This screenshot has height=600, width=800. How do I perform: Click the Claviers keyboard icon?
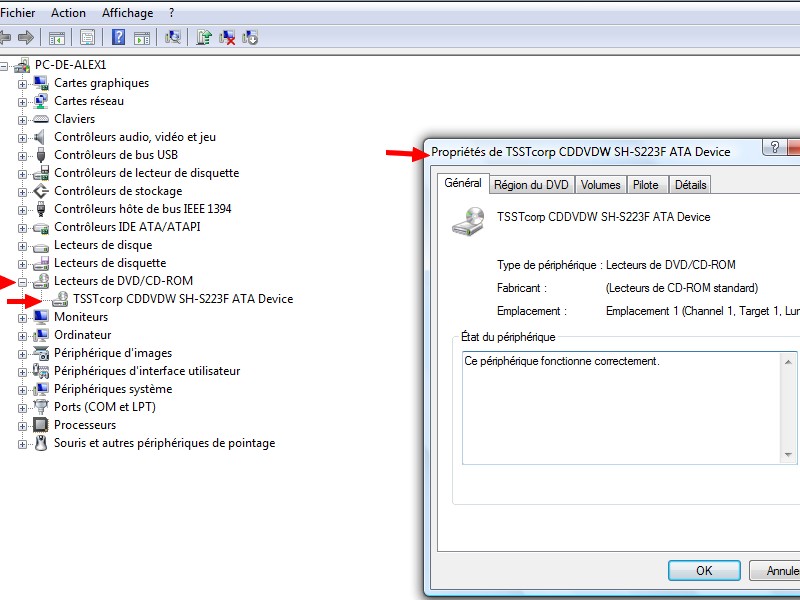tap(41, 119)
